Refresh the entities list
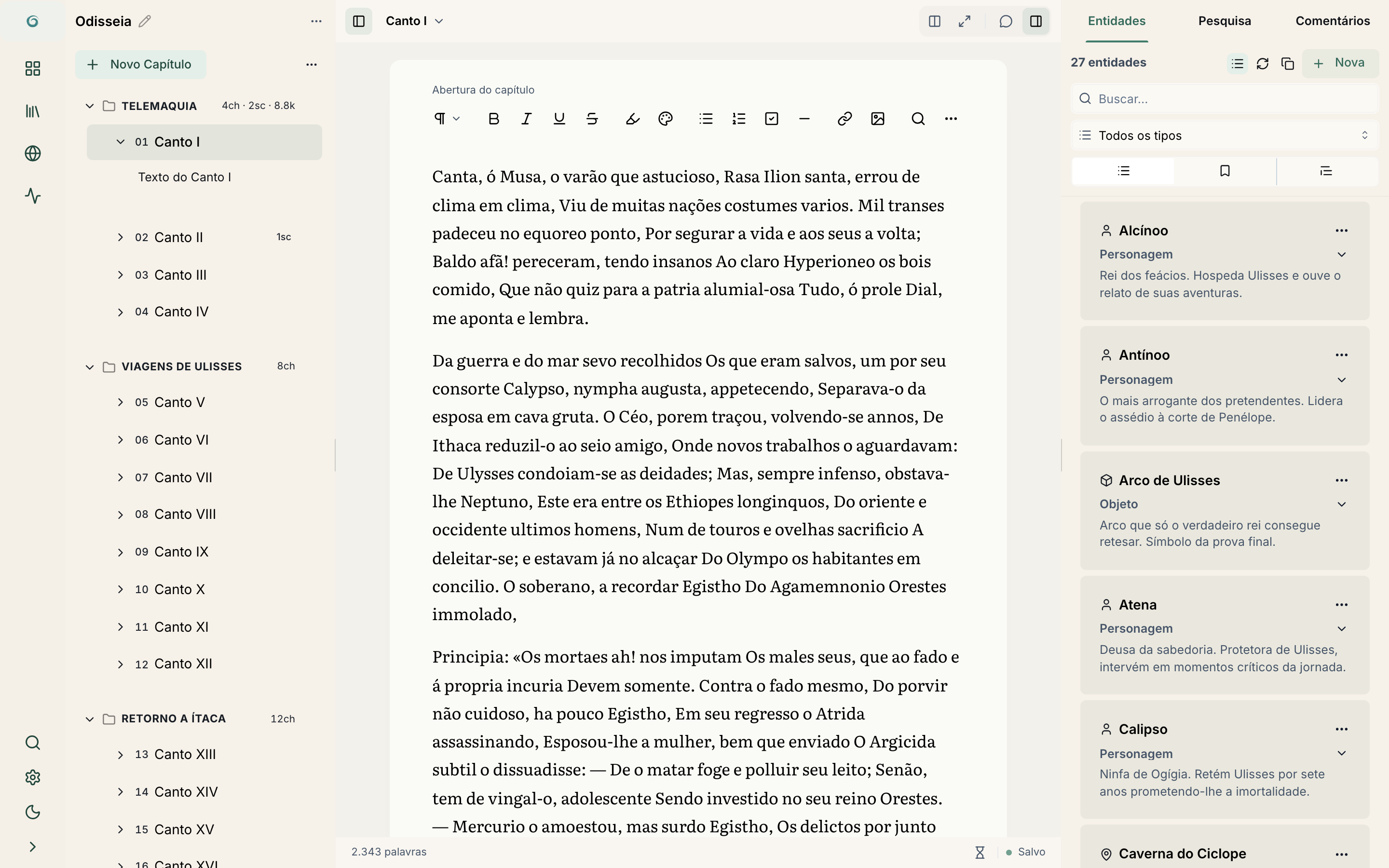1389x868 pixels. point(1262,63)
